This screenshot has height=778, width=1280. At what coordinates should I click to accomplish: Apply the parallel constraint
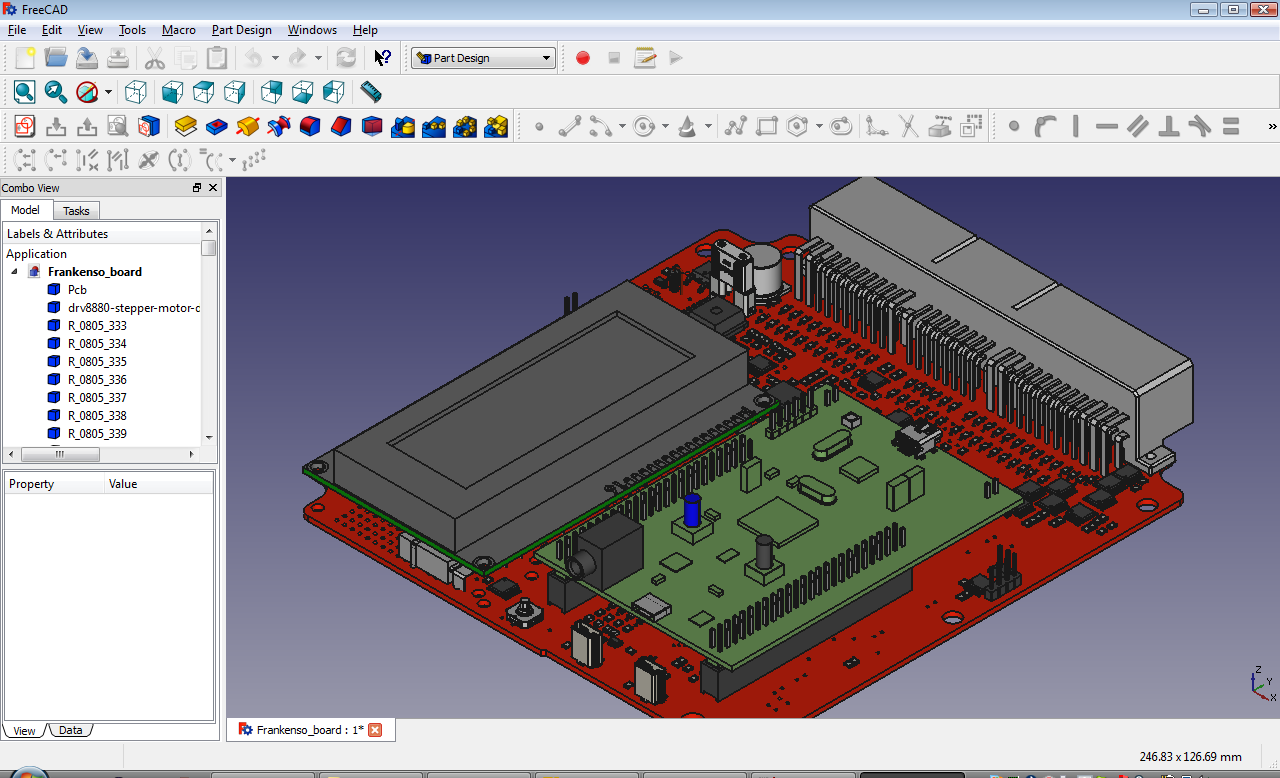tap(1138, 126)
